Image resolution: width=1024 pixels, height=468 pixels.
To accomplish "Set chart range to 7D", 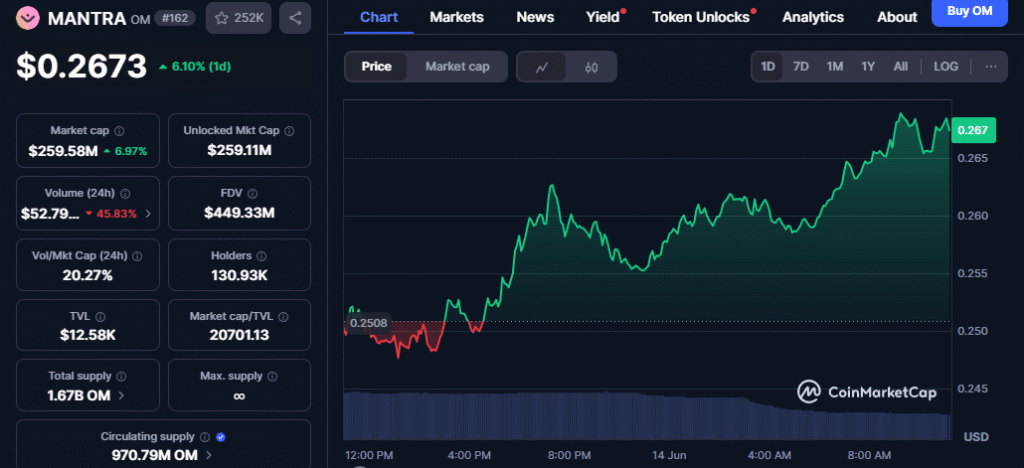I will 801,67.
